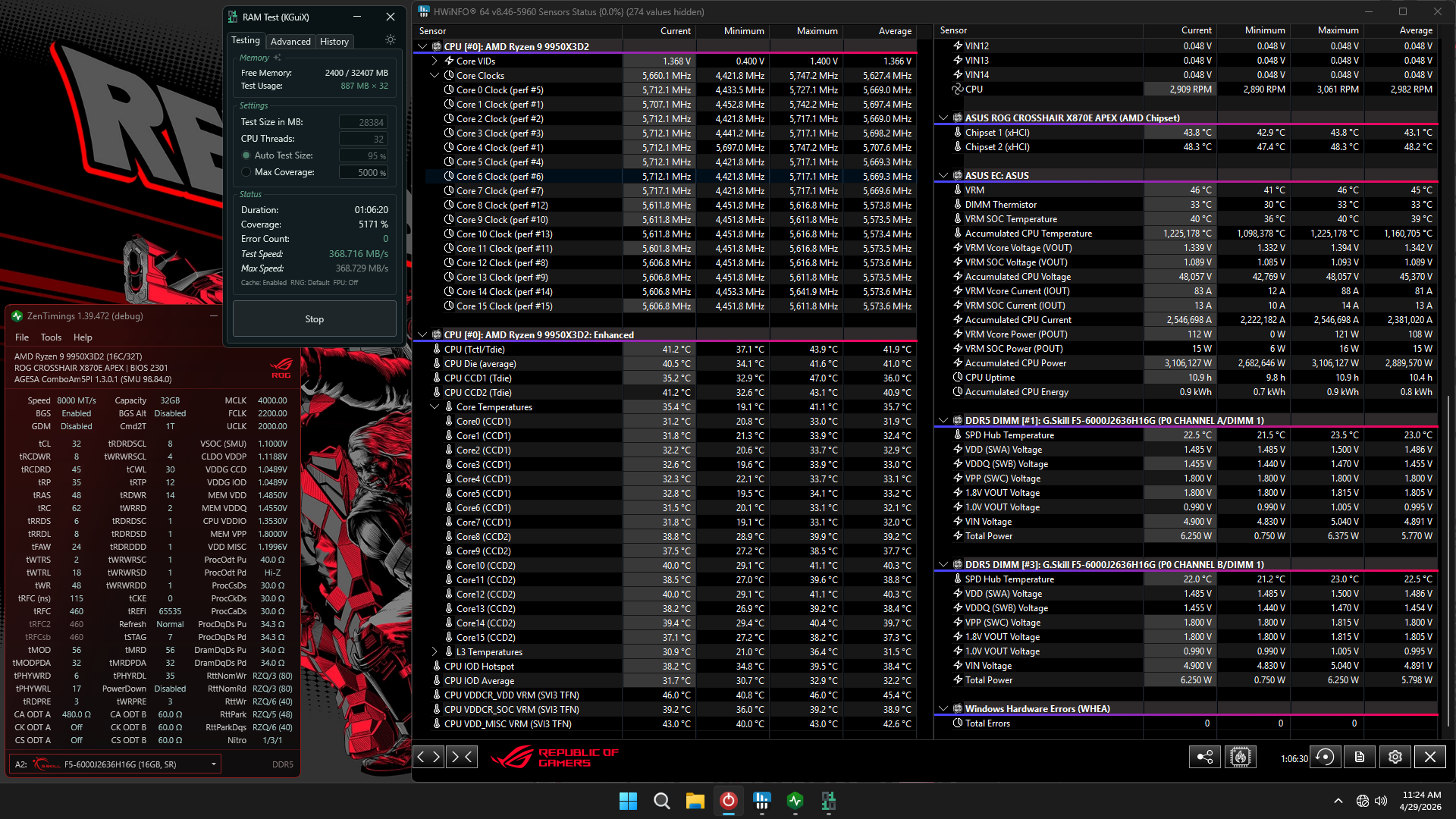Open the File menu in ZenTimings
The width and height of the screenshot is (1456, 819).
22,337
